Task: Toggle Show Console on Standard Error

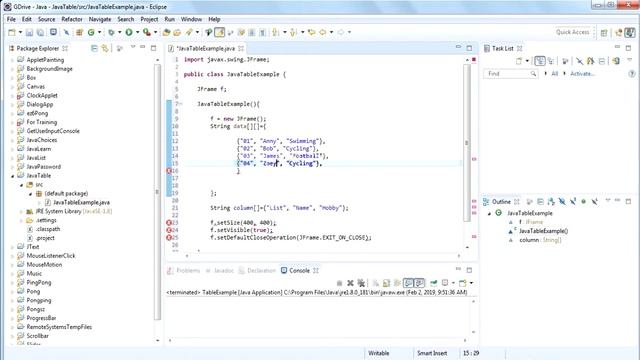Action: 419,283
